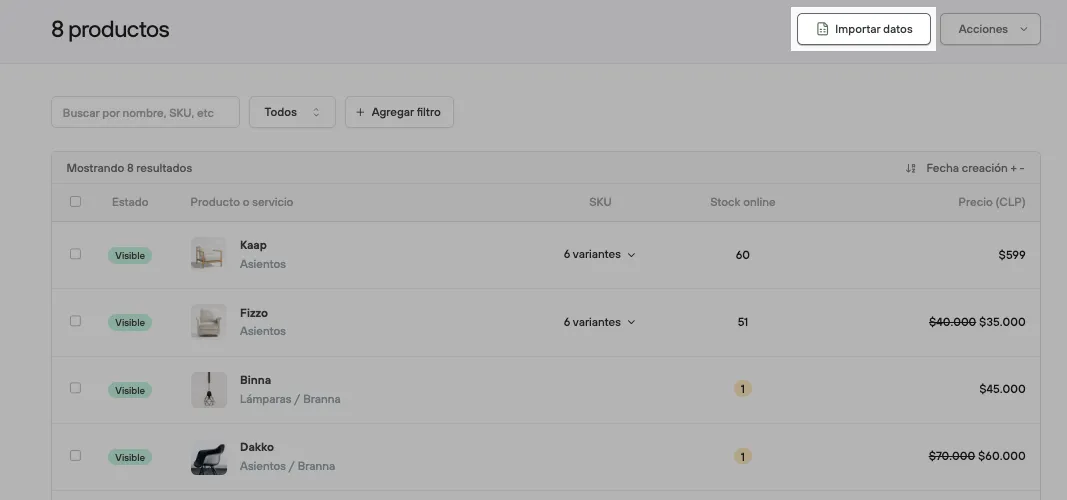This screenshot has height=500, width=1067.
Task: Click the Importar datos button
Action: (864, 29)
